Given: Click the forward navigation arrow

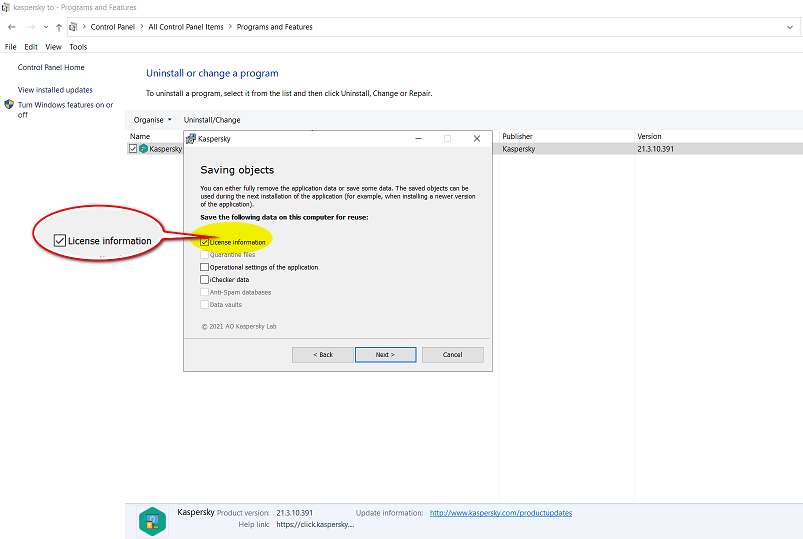Looking at the screenshot, I should [x=31, y=27].
